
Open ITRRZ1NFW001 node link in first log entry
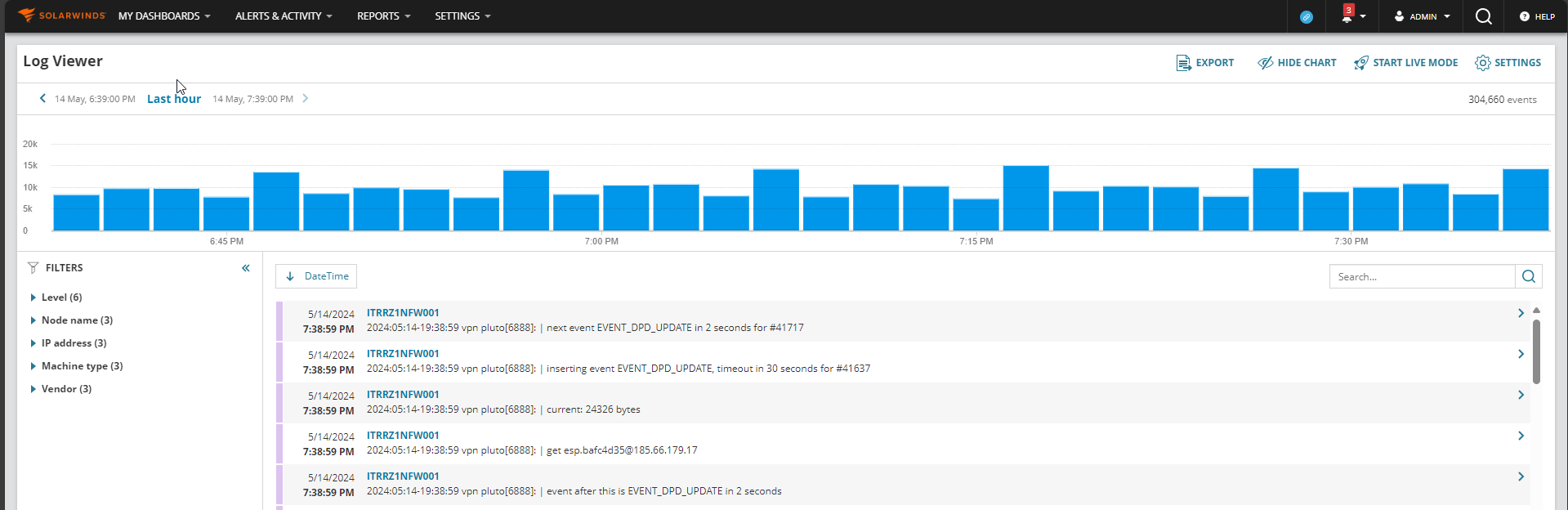(403, 313)
